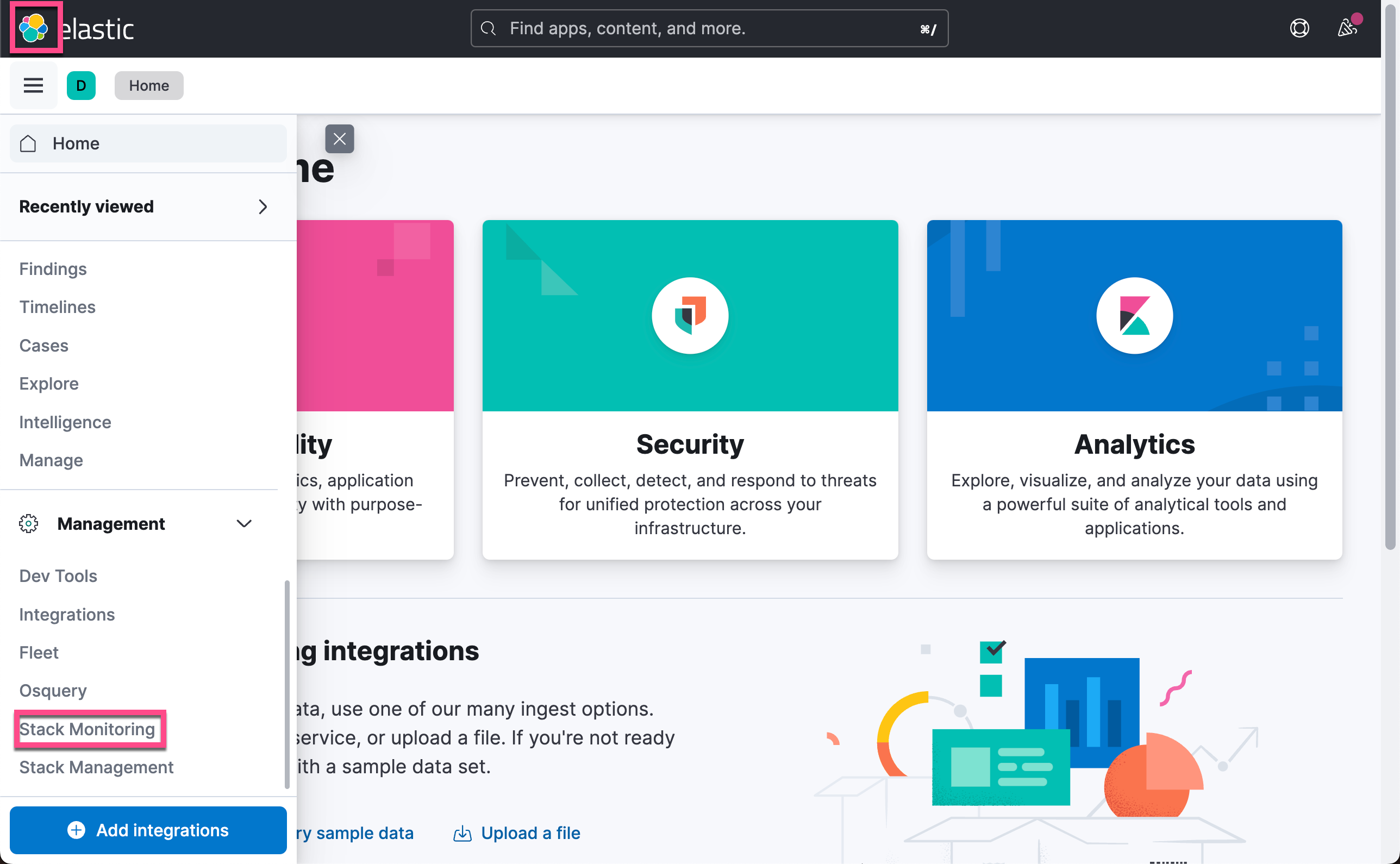Open Integrations in the Management section
The image size is (1400, 864).
[x=67, y=614]
